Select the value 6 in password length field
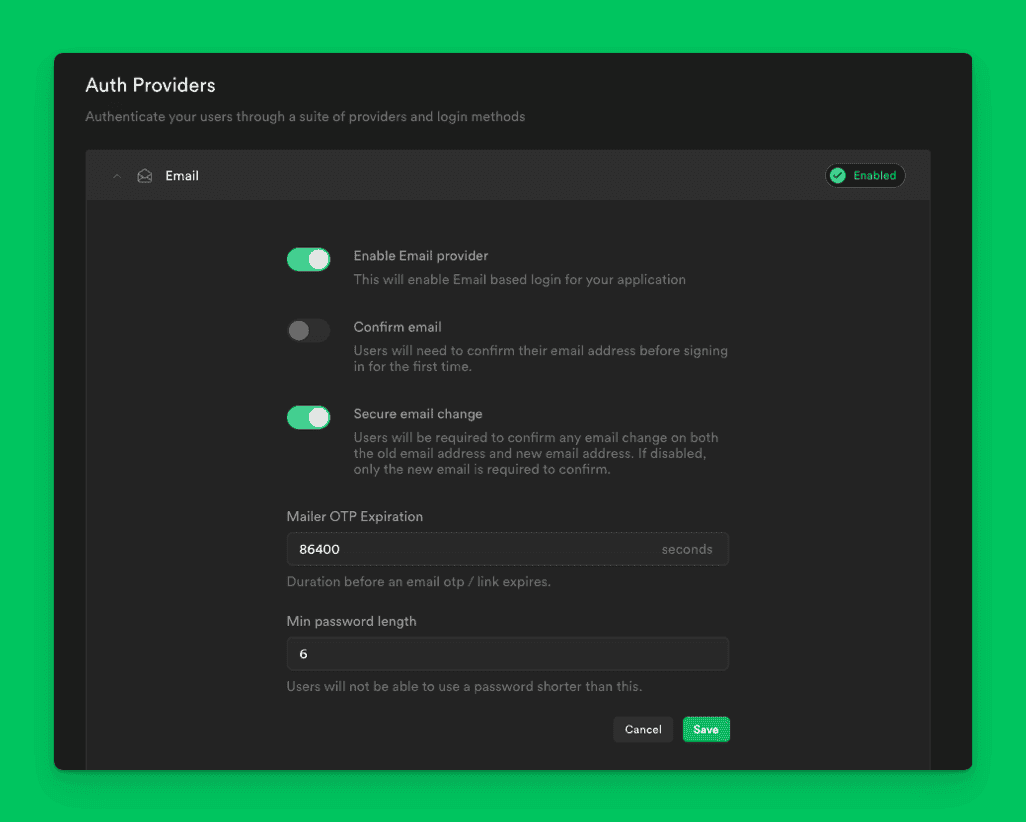Viewport: 1026px width, 822px height. [x=304, y=654]
